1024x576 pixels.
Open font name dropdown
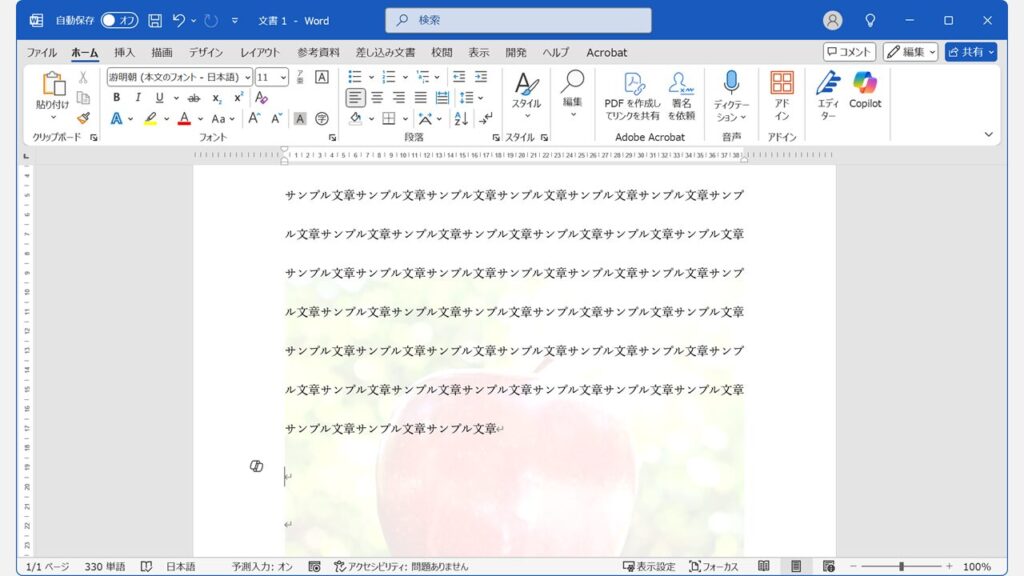[248, 77]
